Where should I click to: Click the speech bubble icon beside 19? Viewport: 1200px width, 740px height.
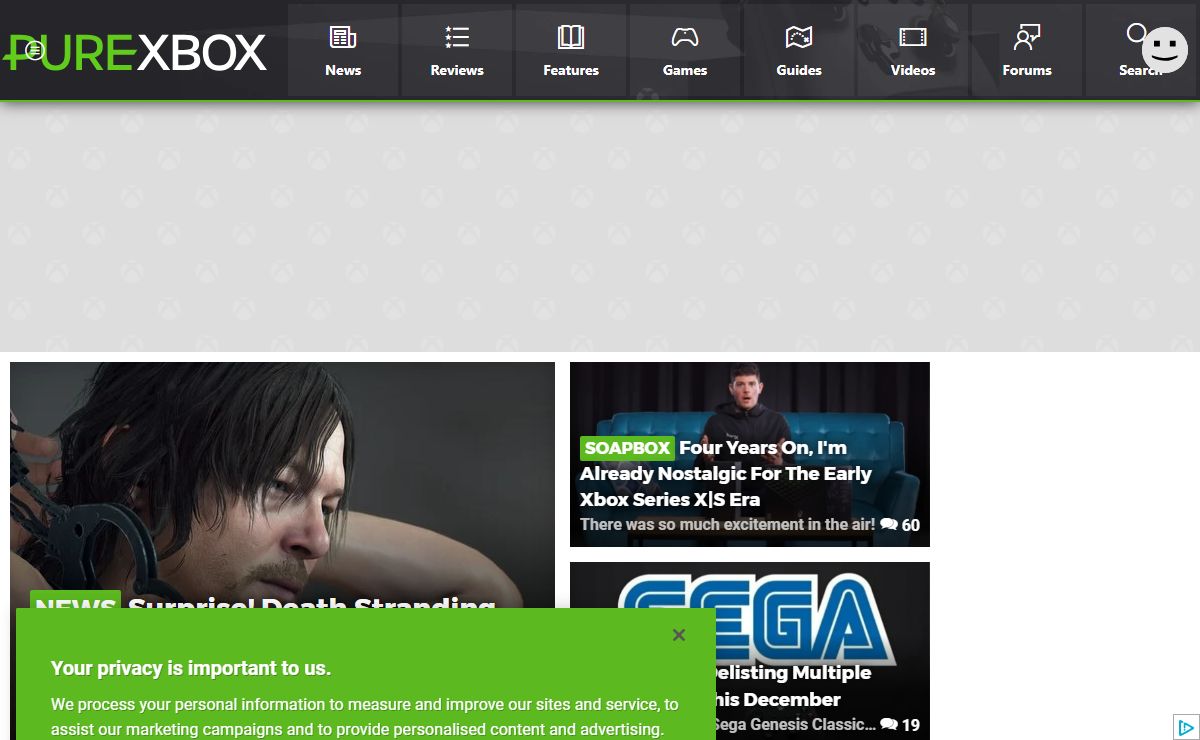(x=889, y=725)
